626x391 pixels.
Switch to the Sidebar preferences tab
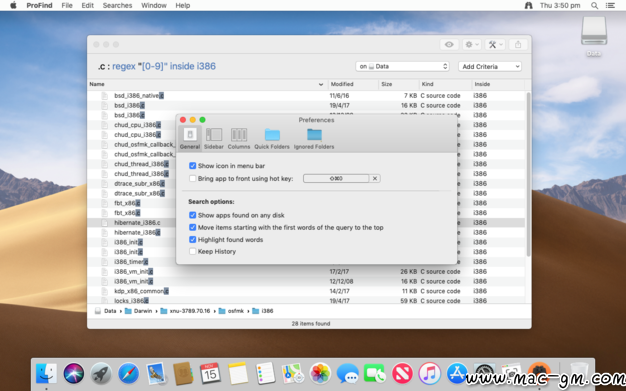point(214,138)
